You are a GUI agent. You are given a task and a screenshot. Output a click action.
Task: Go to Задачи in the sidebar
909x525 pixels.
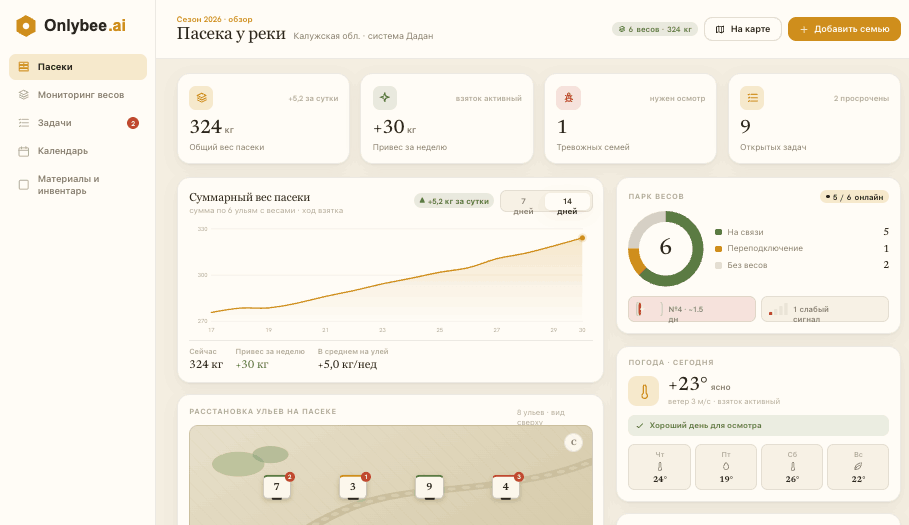click(78, 123)
